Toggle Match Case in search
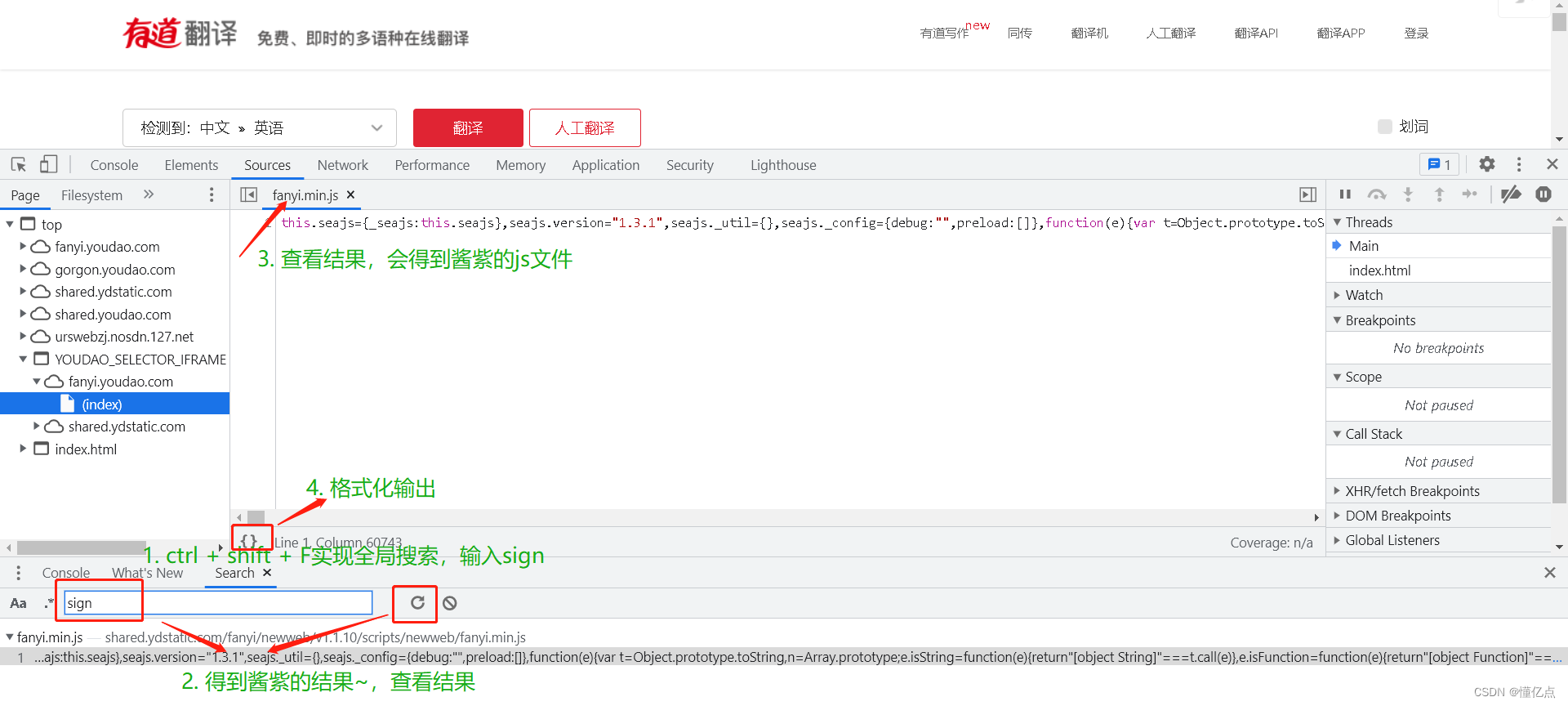This screenshot has height=706, width=1568. [x=18, y=603]
